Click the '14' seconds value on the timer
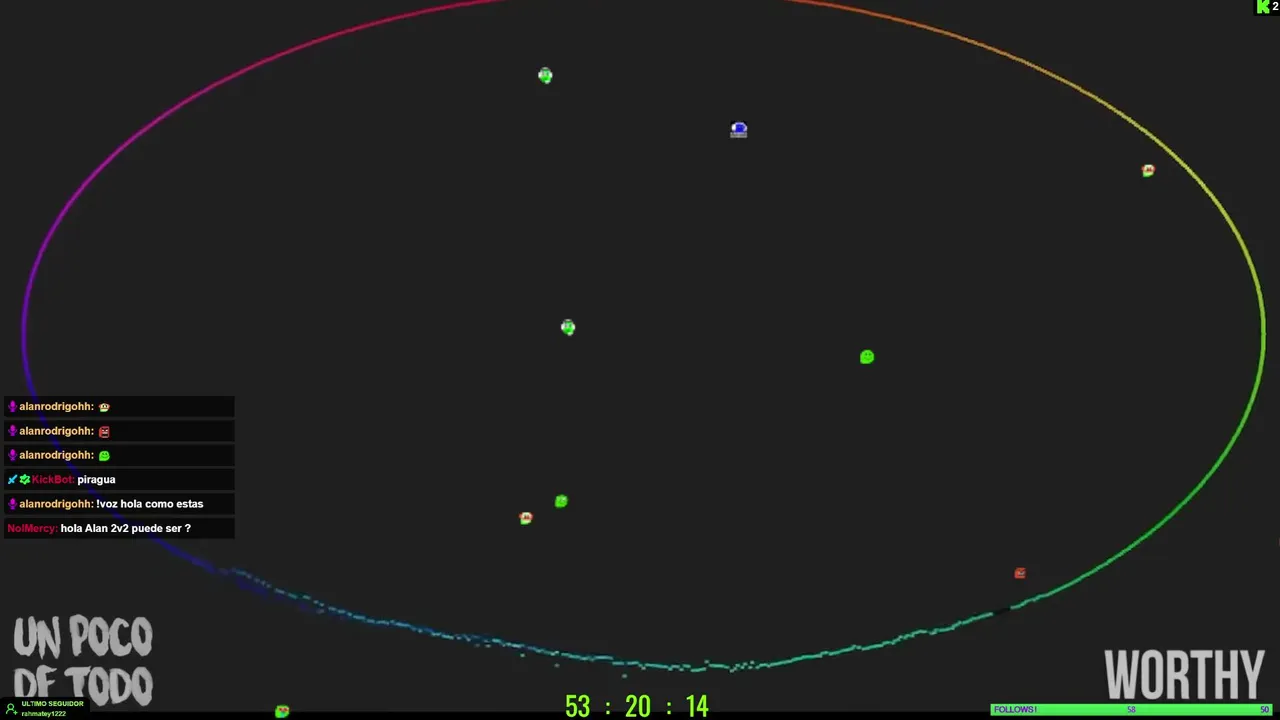1280x720 pixels. [697, 706]
